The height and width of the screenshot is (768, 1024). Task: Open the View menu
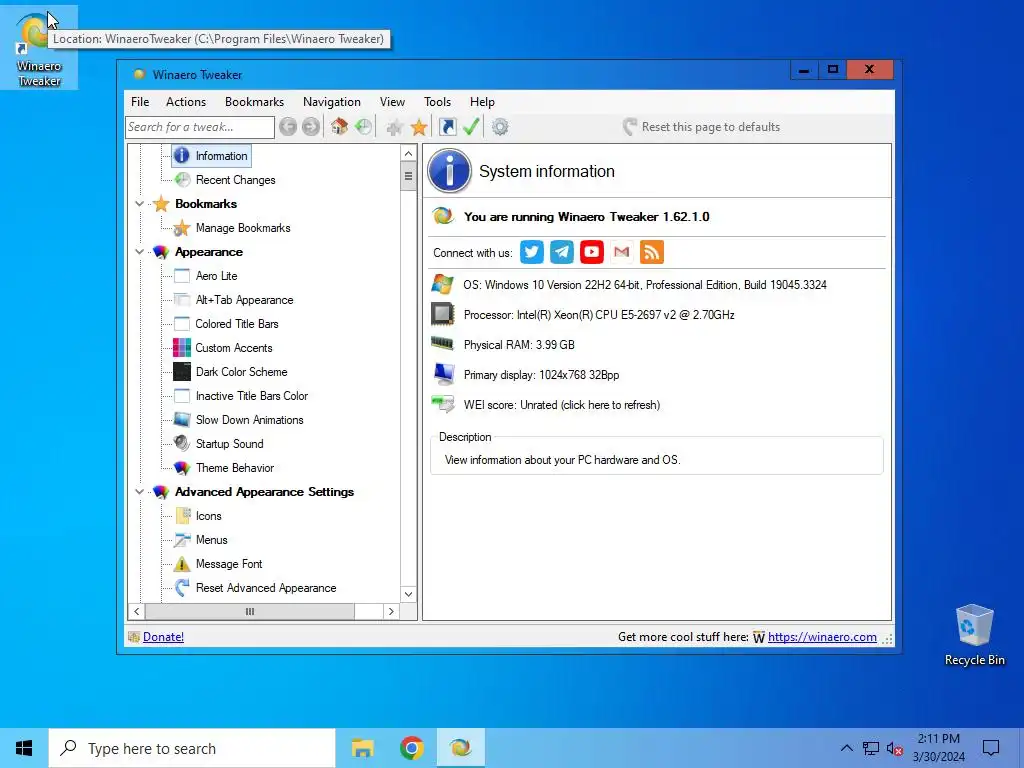coord(392,102)
